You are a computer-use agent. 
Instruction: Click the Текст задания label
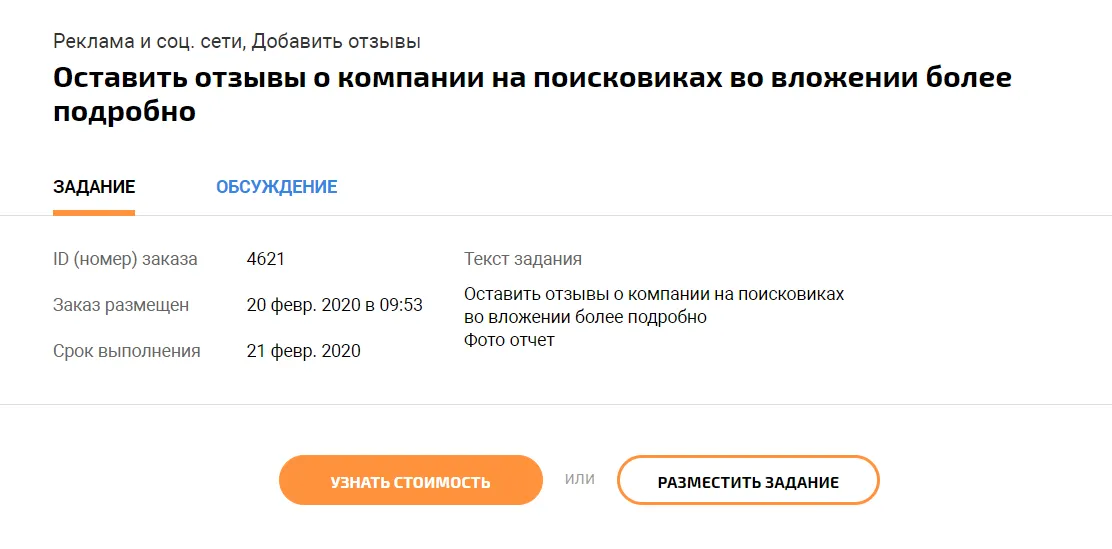point(522,259)
